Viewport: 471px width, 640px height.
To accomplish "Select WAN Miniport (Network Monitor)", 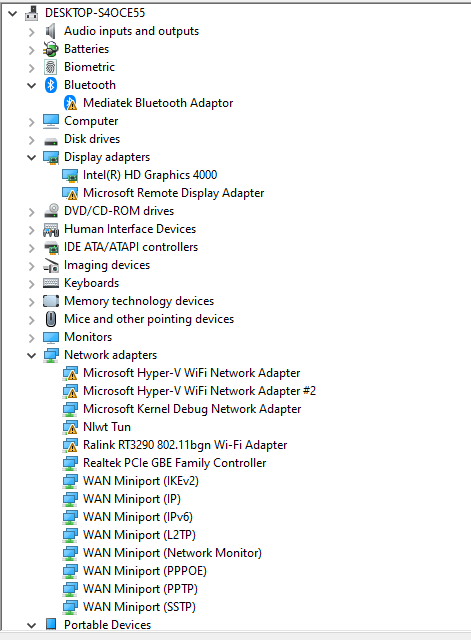I will point(172,553).
